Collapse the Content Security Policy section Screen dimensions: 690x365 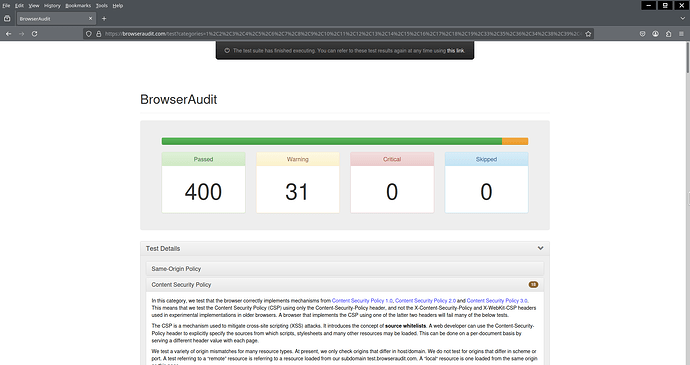tap(345, 285)
